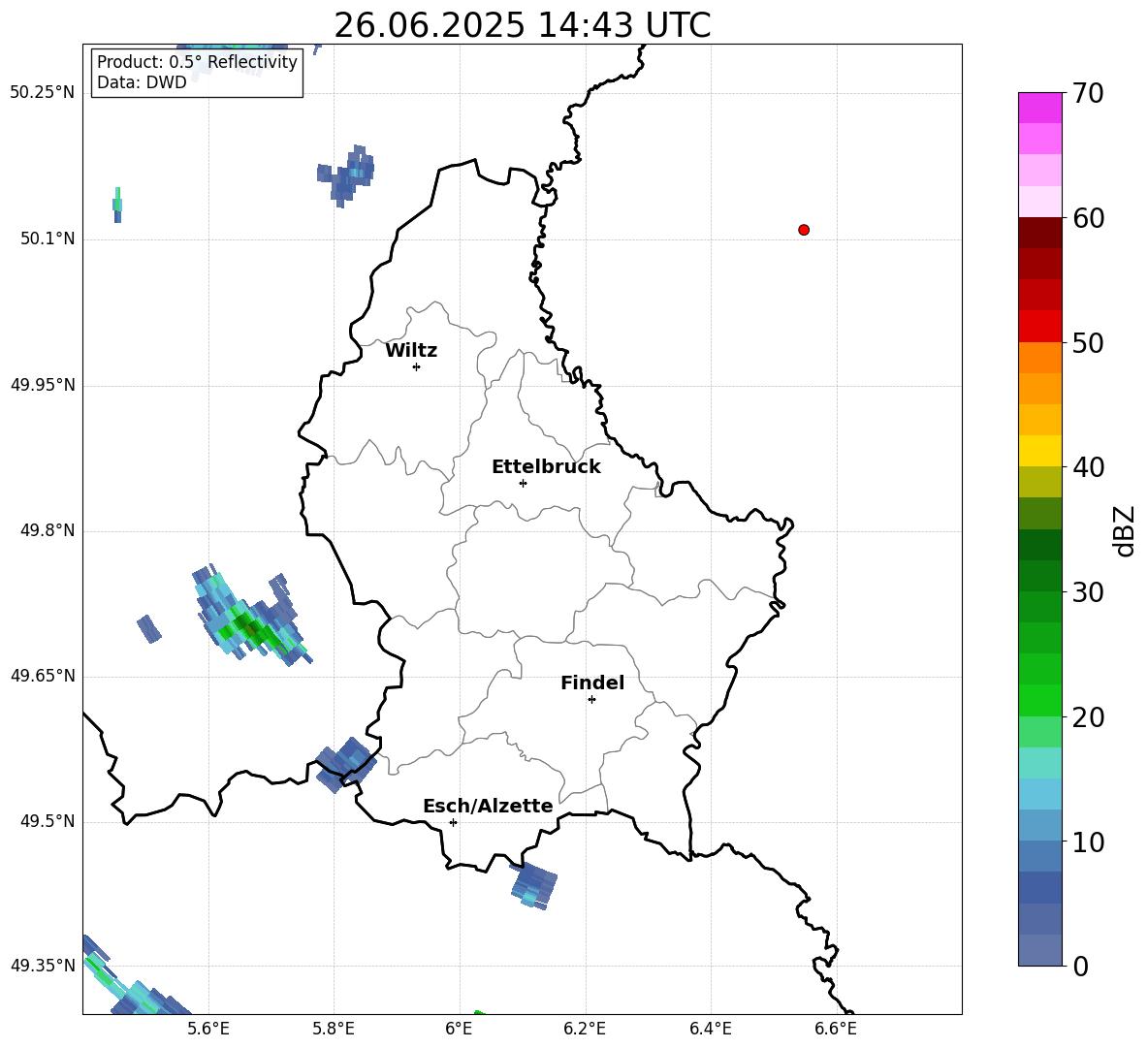Click the 49.8°N latitude label
The height and width of the screenshot is (1048, 1148).
pos(48,530)
